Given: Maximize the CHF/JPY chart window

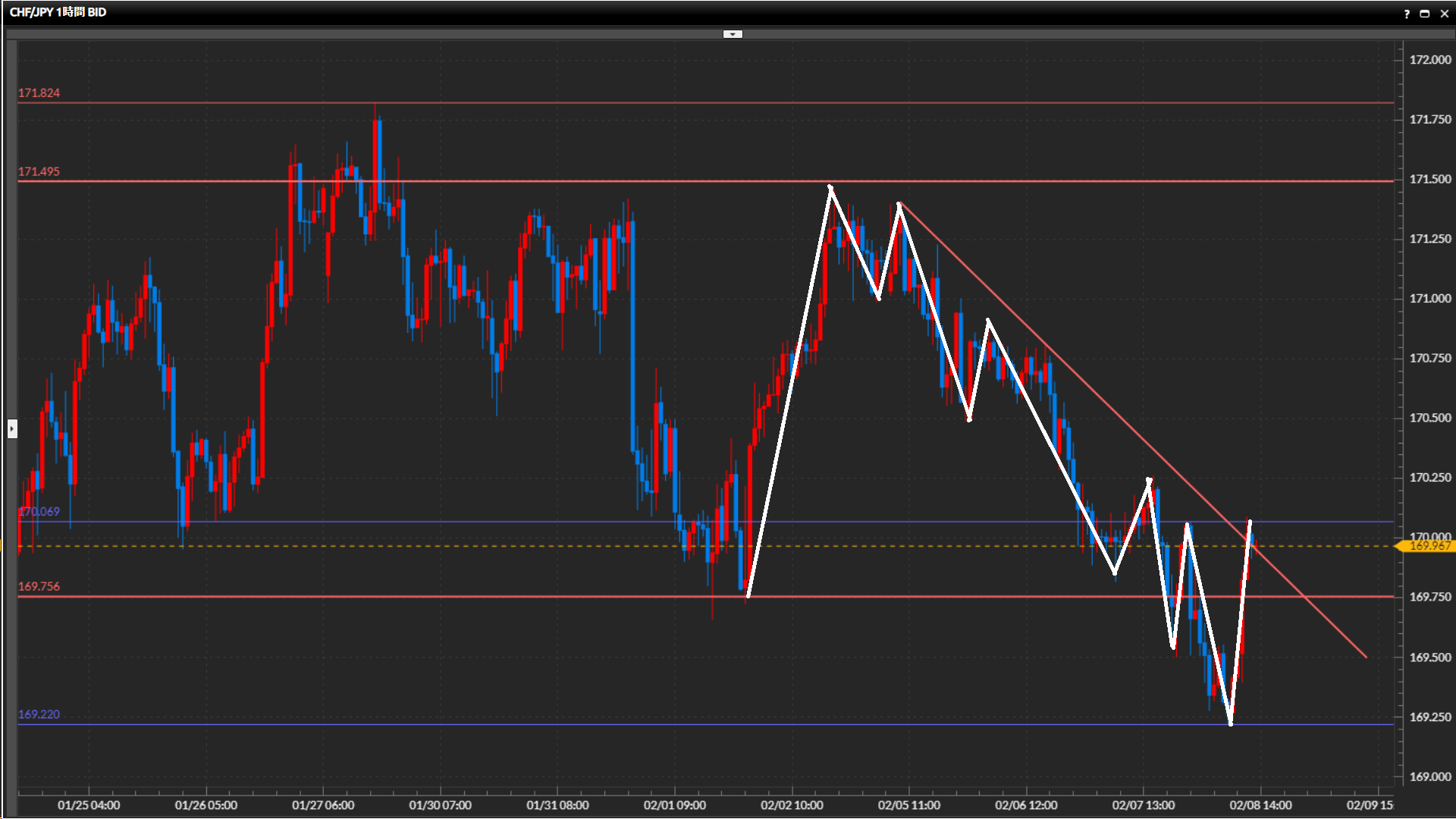Looking at the screenshot, I should pyautogui.click(x=1425, y=14).
